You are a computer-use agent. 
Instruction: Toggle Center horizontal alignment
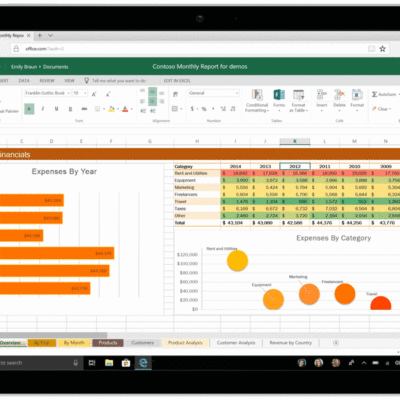[x=152, y=101]
